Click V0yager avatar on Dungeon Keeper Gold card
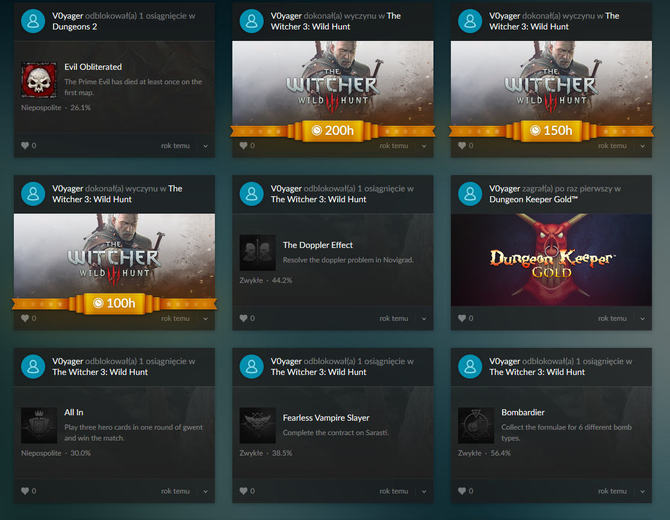Image resolution: width=670 pixels, height=520 pixels. point(470,194)
